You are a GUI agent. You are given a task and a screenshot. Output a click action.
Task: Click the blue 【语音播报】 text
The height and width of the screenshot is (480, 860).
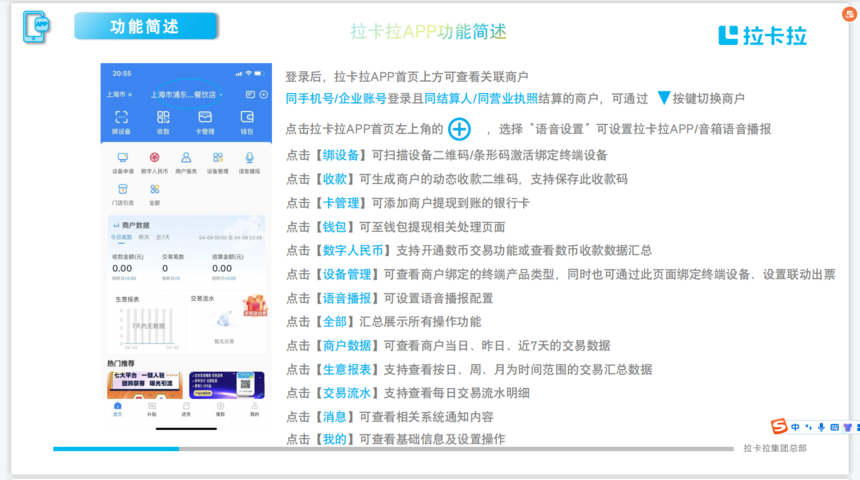[347, 298]
